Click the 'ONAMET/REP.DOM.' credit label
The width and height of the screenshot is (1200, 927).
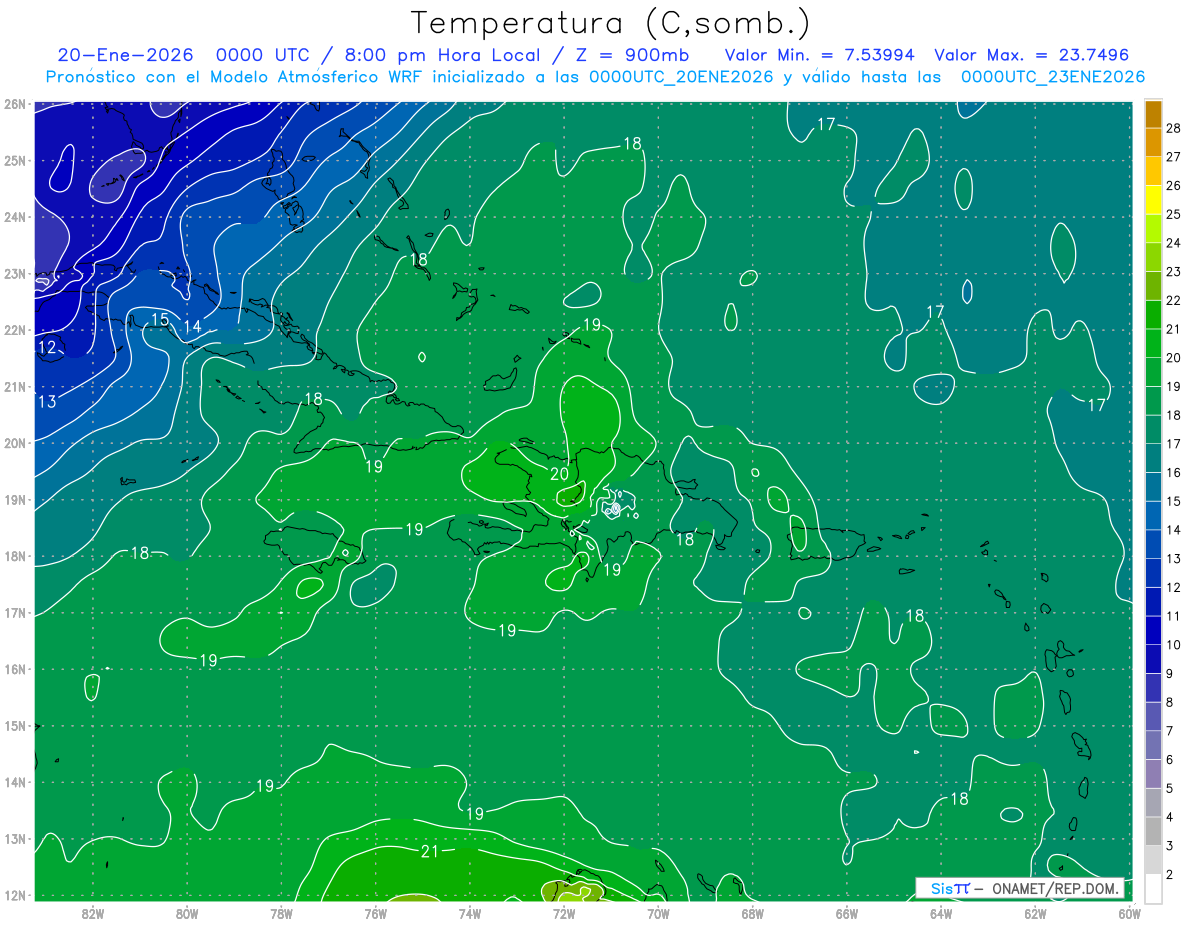point(1054,888)
